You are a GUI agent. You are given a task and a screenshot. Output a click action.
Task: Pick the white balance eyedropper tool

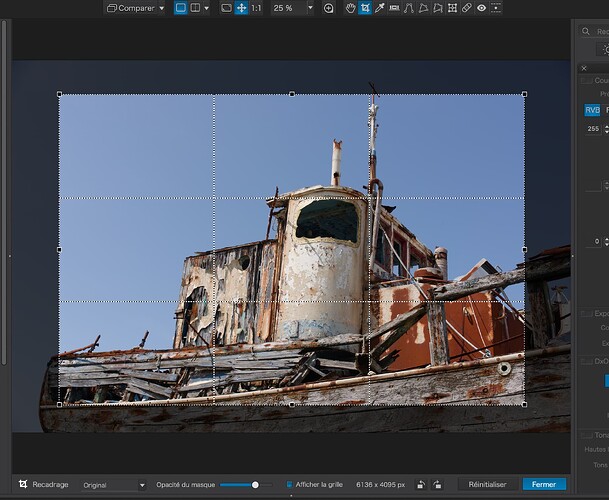380,8
